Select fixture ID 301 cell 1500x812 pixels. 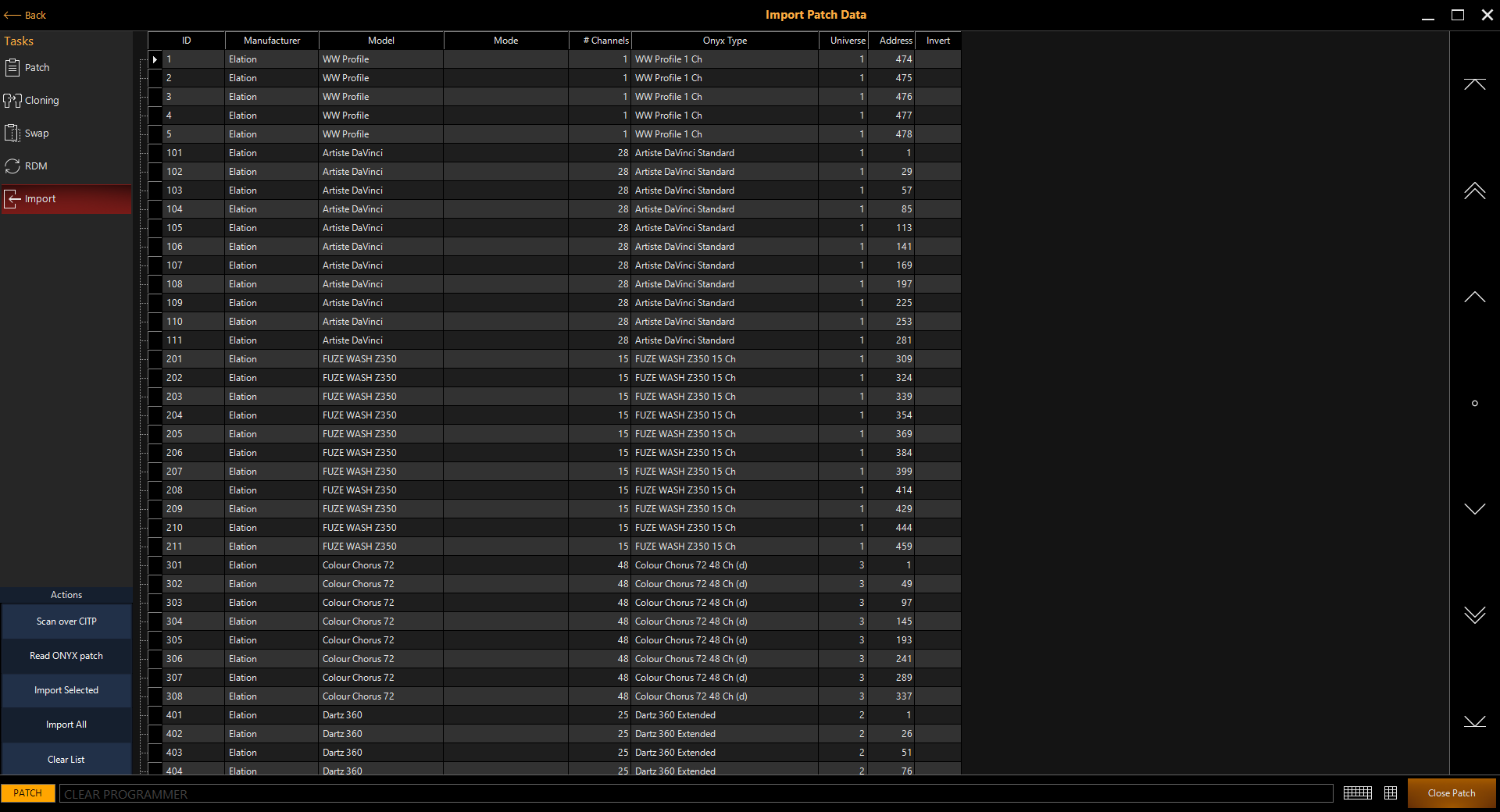194,565
